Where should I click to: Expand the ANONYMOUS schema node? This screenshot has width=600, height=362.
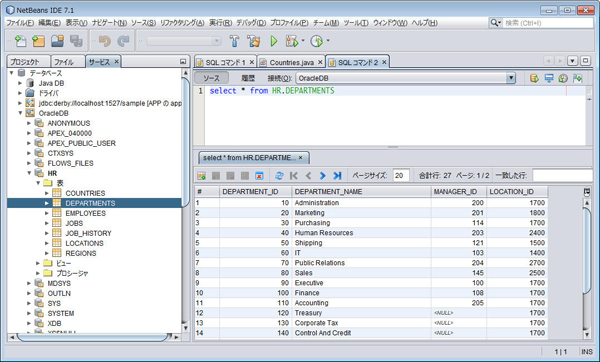coord(29,123)
